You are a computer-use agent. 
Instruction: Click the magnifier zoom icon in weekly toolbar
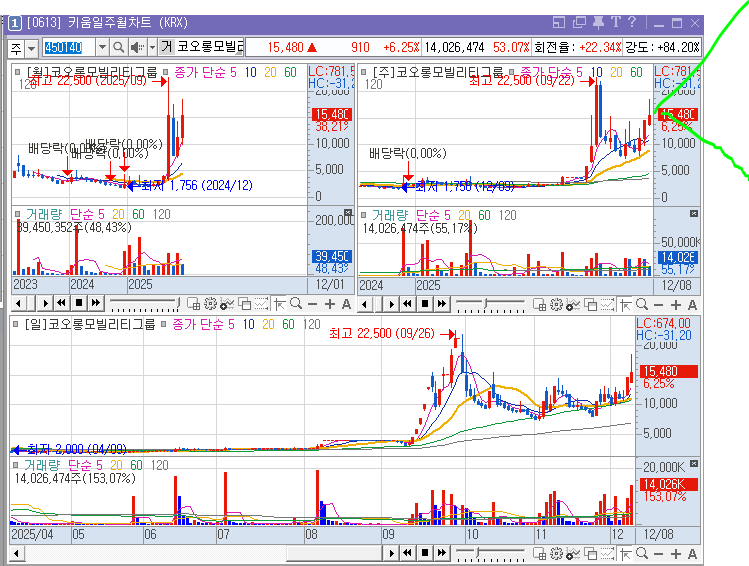click(642, 304)
